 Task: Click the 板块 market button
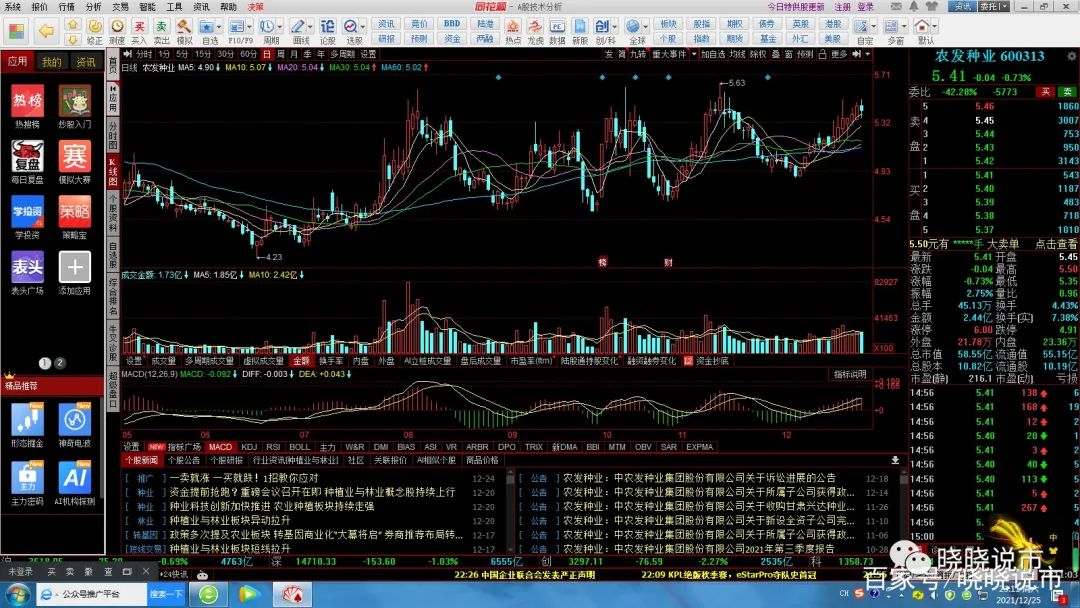tap(669, 23)
